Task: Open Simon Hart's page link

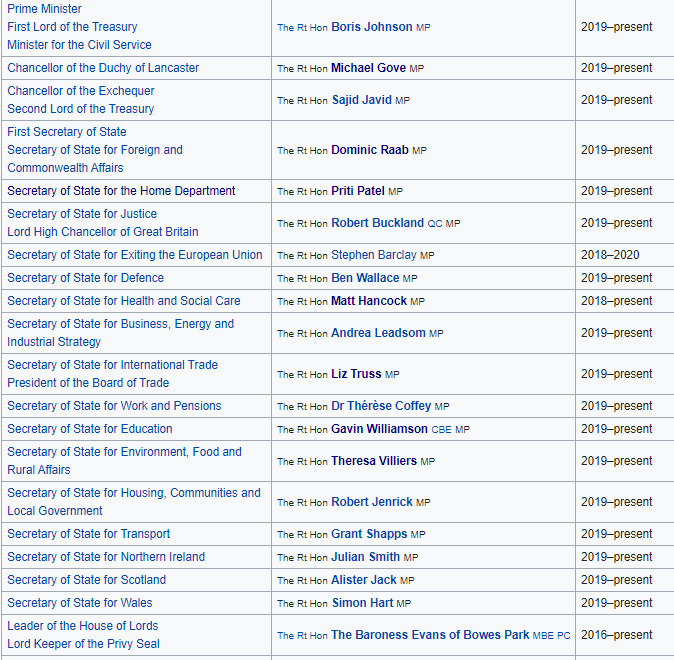Action: click(x=362, y=603)
